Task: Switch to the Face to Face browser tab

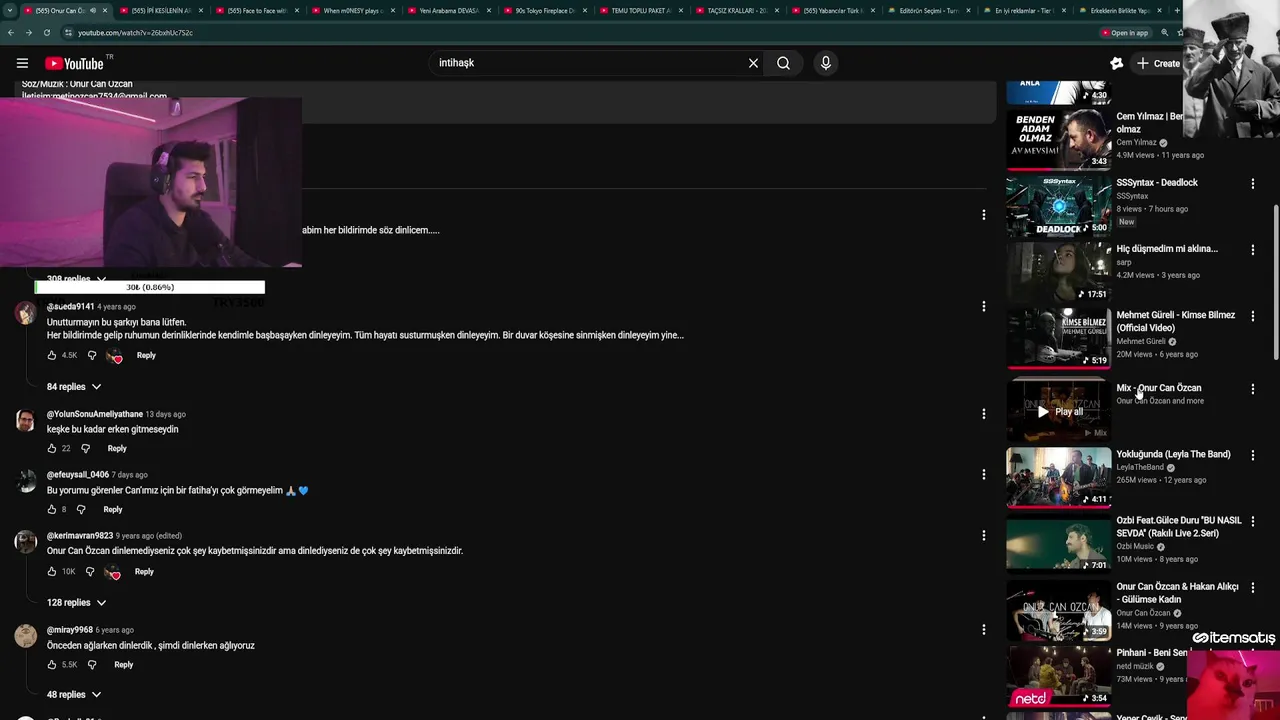Action: (x=256, y=11)
